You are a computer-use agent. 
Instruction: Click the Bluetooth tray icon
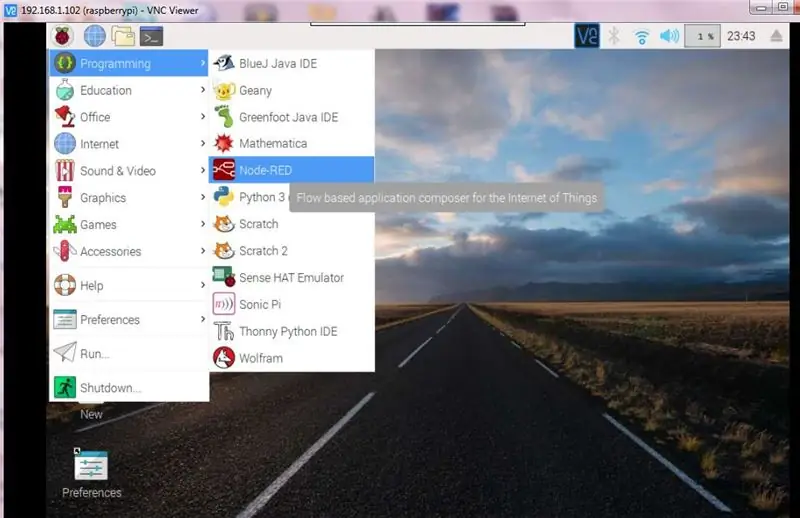614,36
